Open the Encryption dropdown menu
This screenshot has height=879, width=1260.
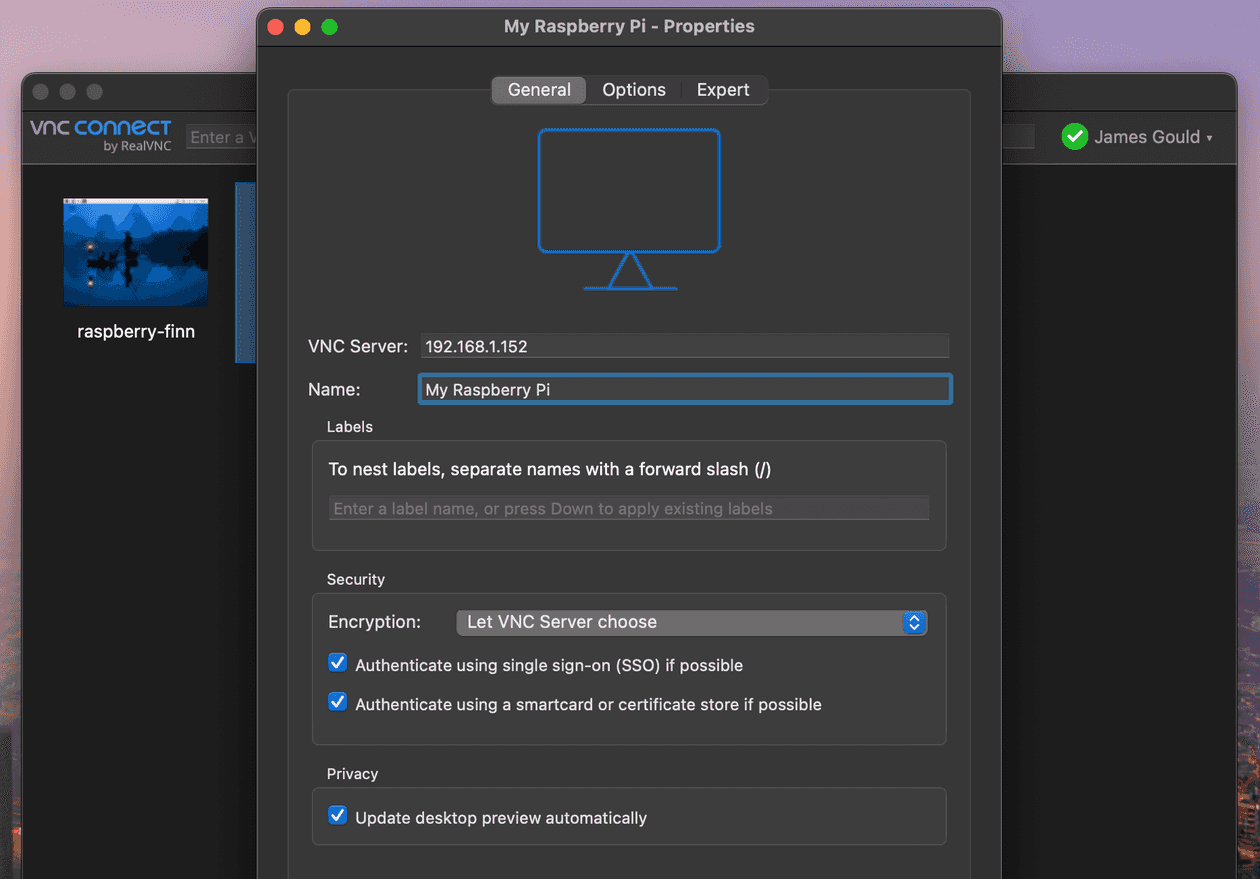(692, 622)
